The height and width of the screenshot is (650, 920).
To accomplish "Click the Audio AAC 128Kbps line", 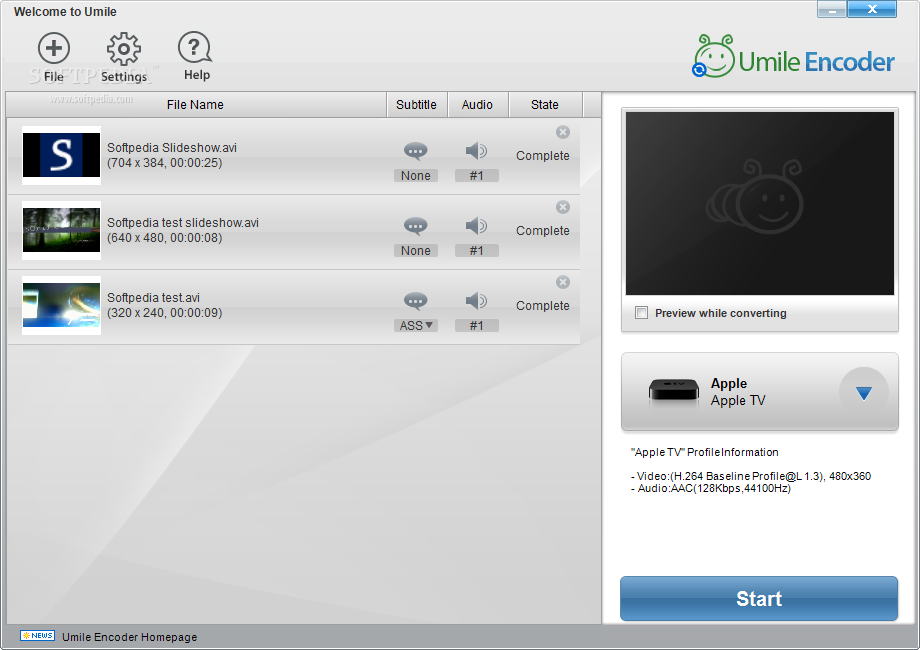I will (711, 488).
